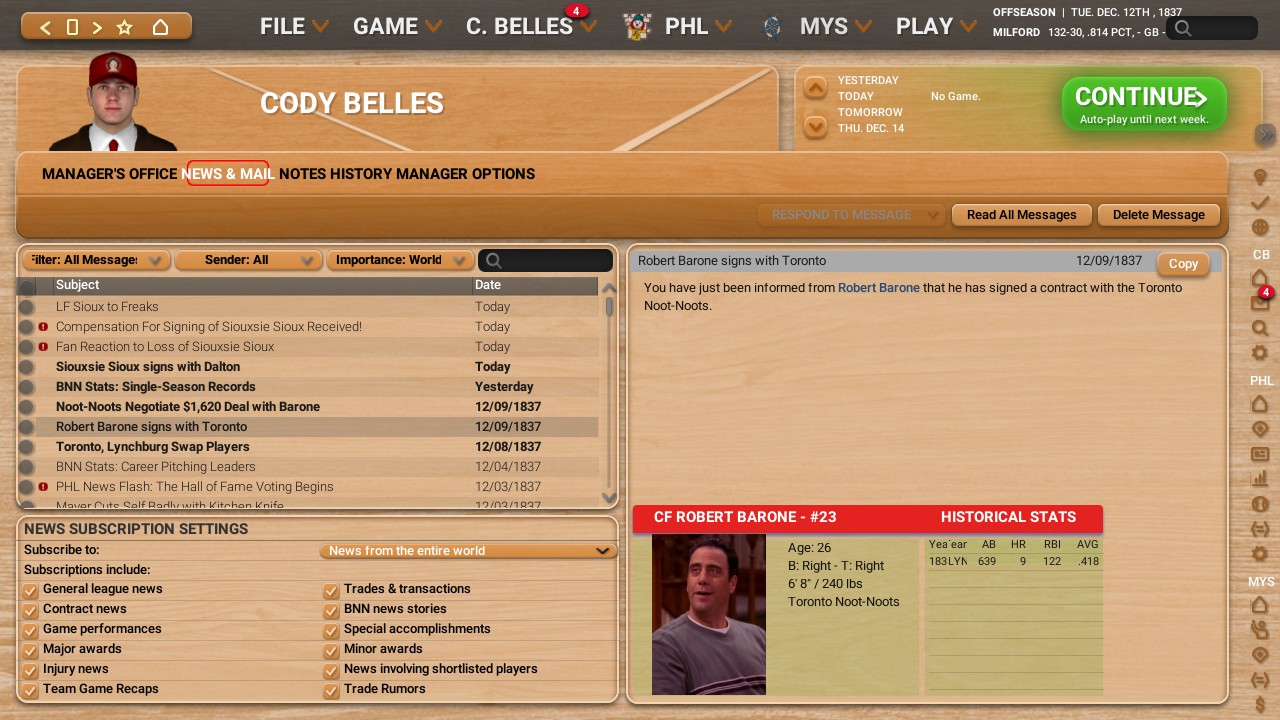The image size is (1280, 720).
Task: Switch to the Notes tab
Action: [303, 174]
